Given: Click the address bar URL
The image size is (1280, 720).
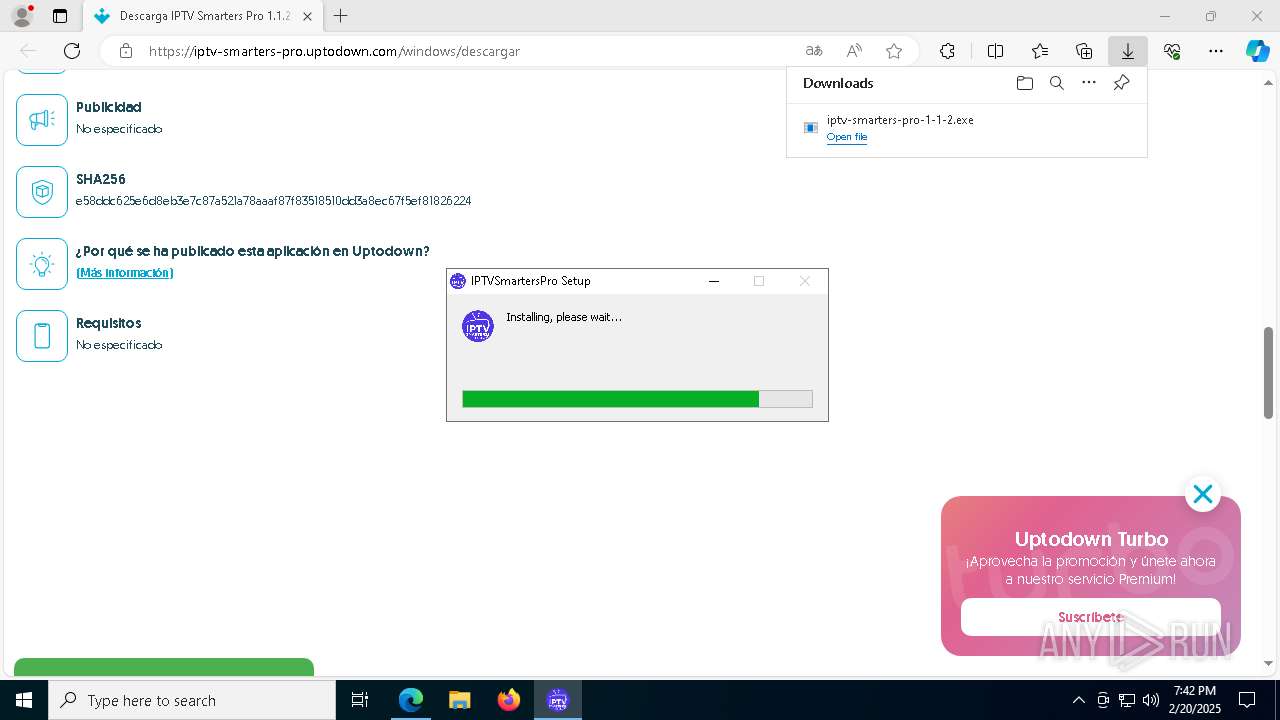Looking at the screenshot, I should pyautogui.click(x=334, y=51).
